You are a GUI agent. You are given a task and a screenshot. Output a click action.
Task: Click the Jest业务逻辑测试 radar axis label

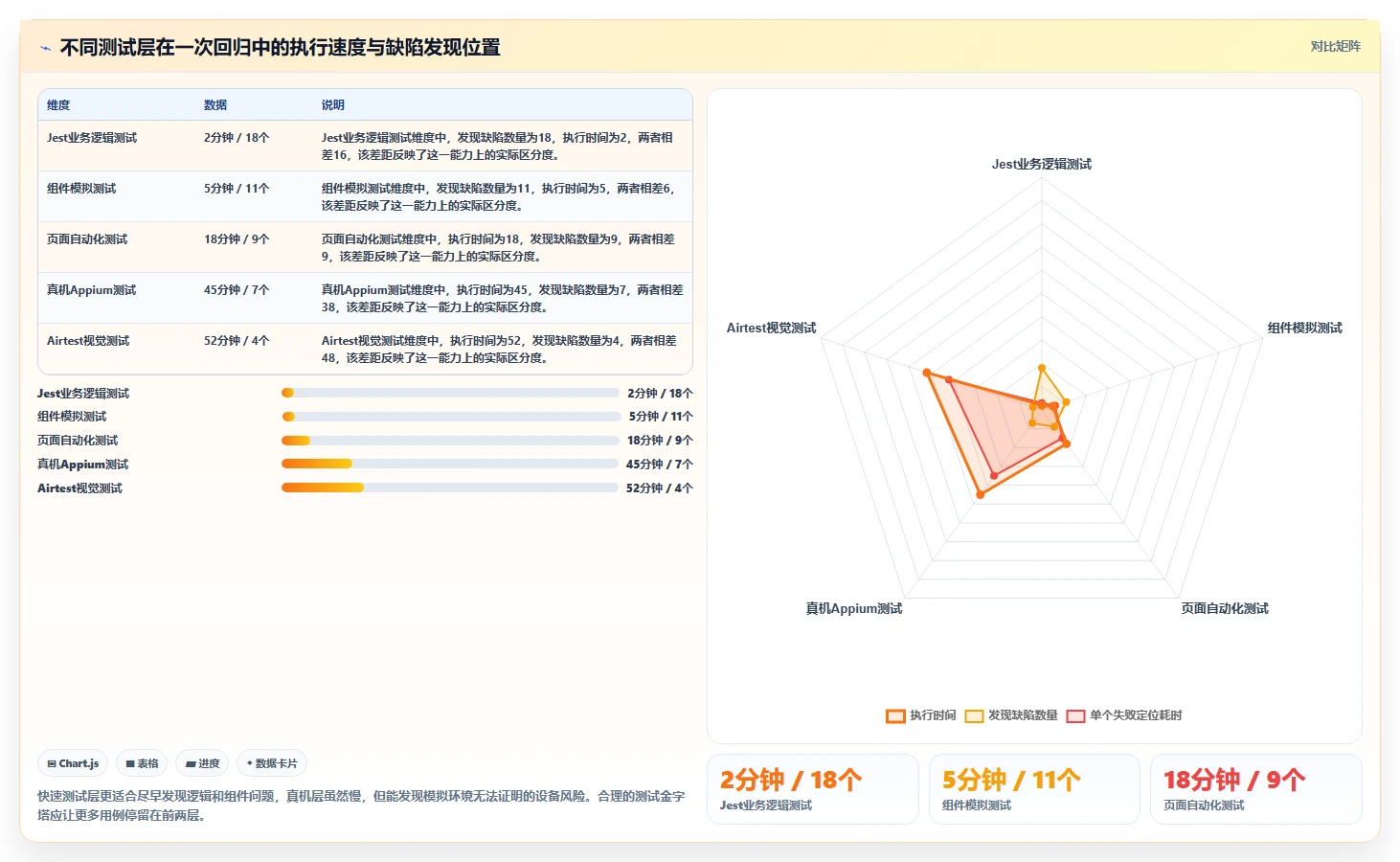click(x=1042, y=165)
